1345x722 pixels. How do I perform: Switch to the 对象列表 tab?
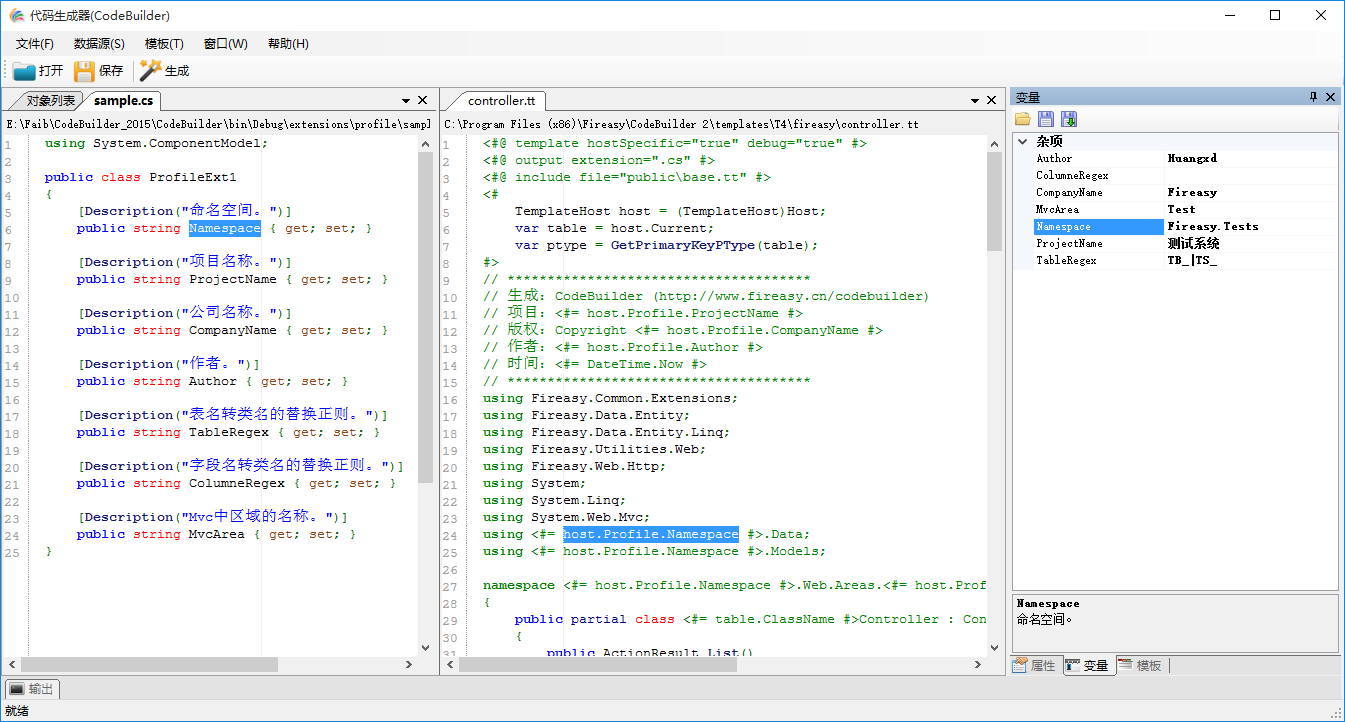(x=50, y=101)
